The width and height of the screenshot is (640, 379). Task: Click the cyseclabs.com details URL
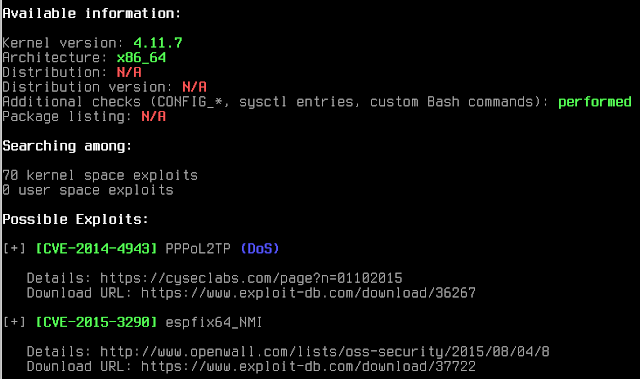(x=251, y=279)
